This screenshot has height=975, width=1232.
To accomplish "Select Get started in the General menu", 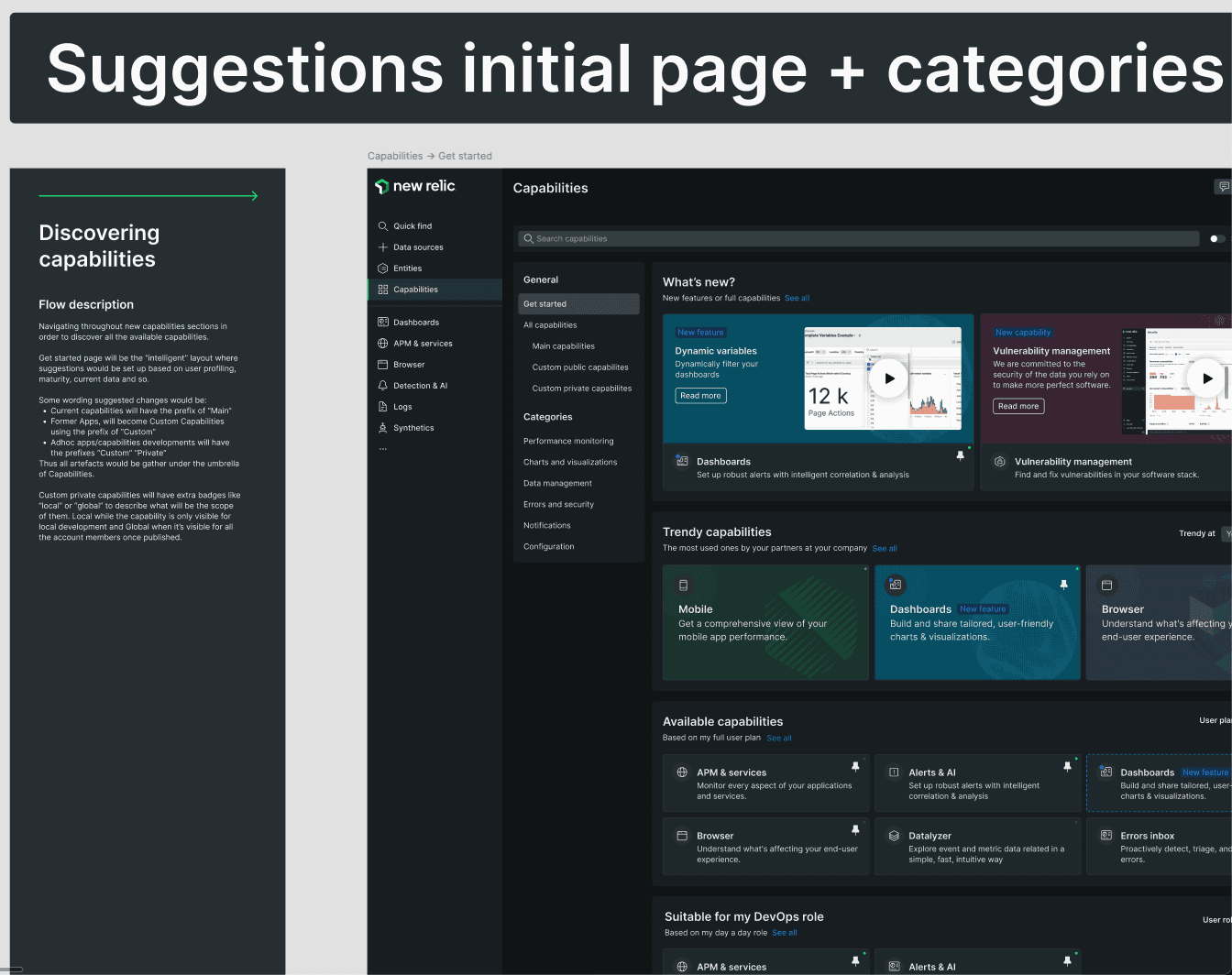I will [578, 304].
